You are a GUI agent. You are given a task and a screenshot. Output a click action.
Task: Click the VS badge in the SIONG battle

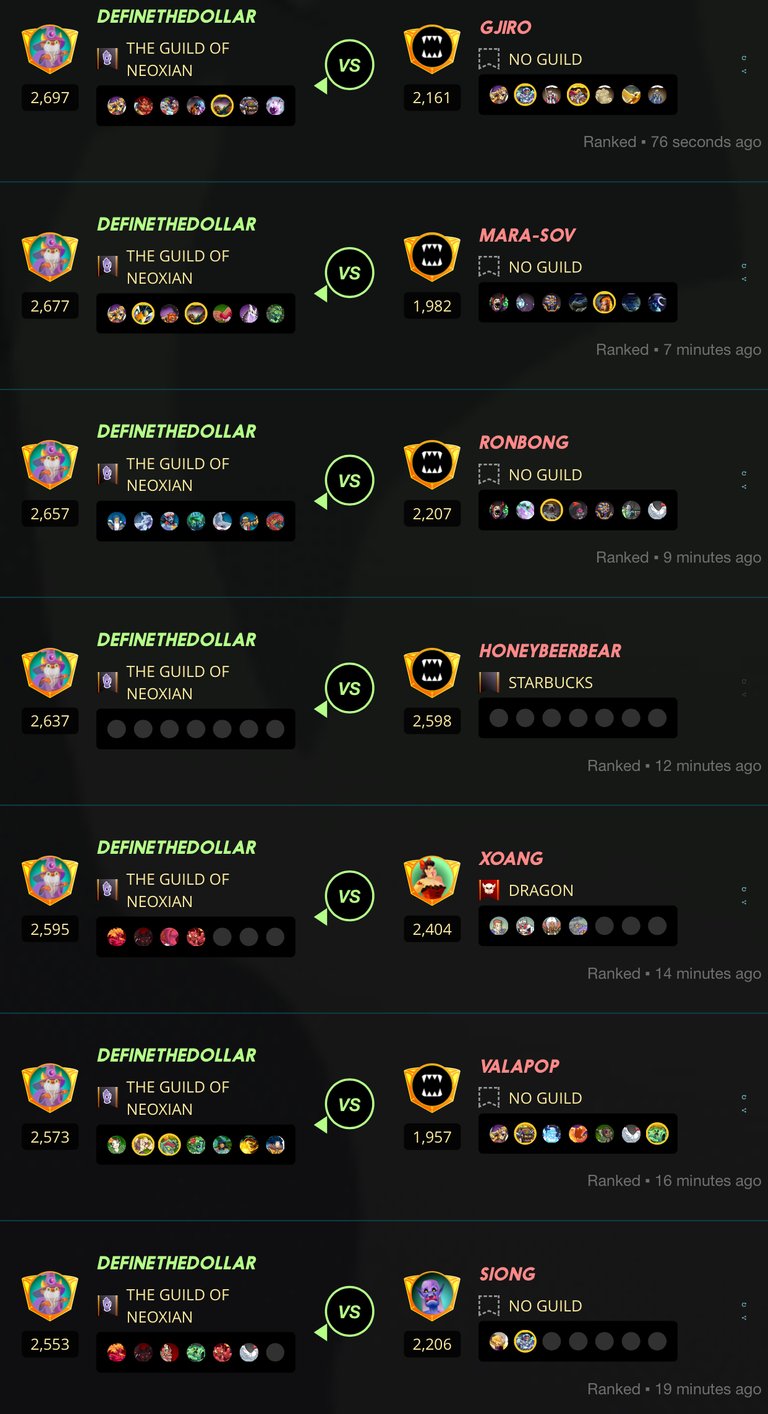click(x=349, y=1312)
